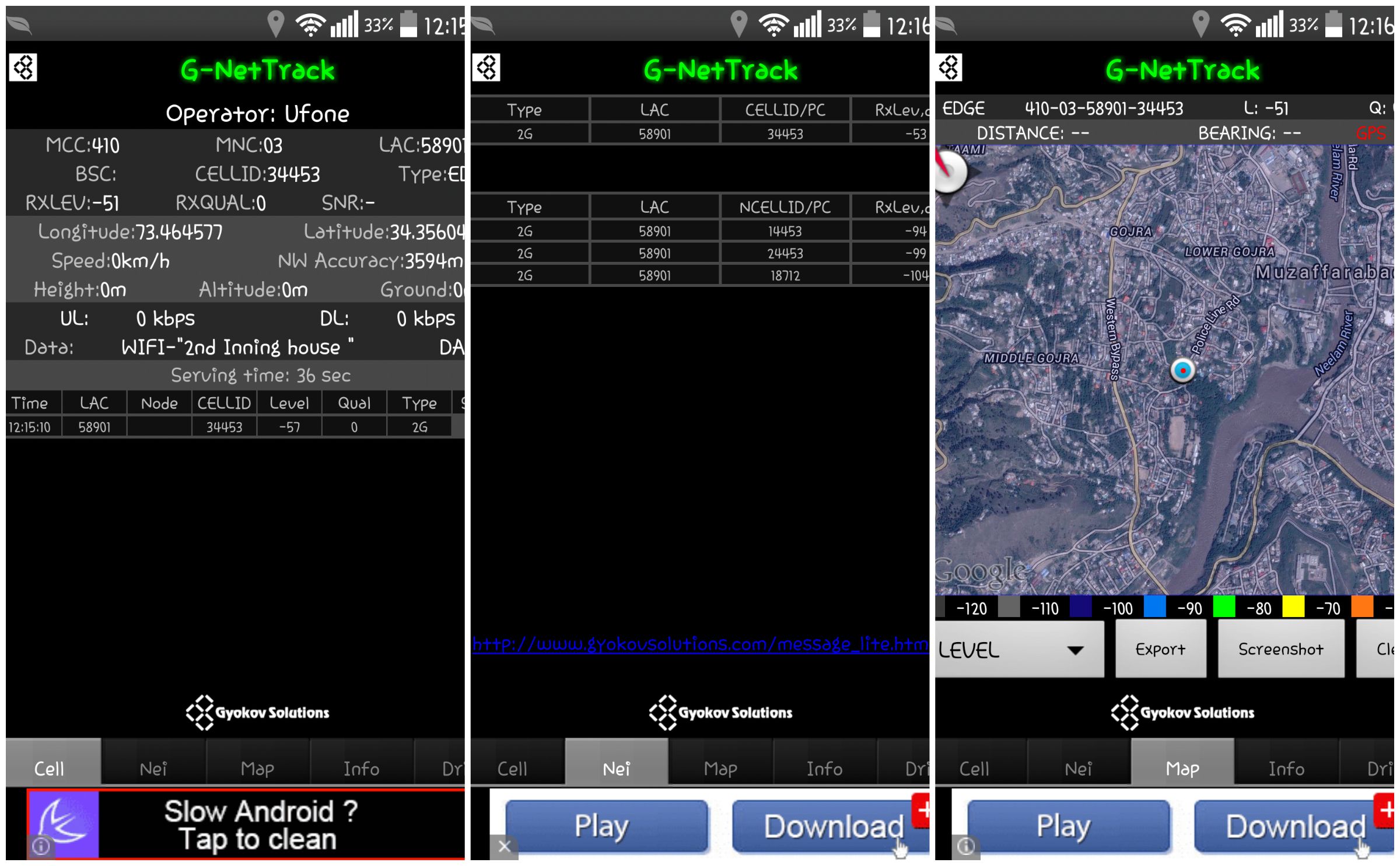Tap yellow -70 legend color swatch
Image resolution: width=1400 pixels, height=866 pixels.
click(1294, 607)
